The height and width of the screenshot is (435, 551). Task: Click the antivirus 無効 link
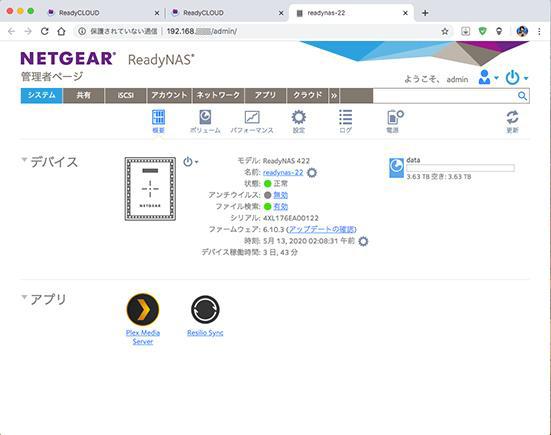click(x=280, y=195)
